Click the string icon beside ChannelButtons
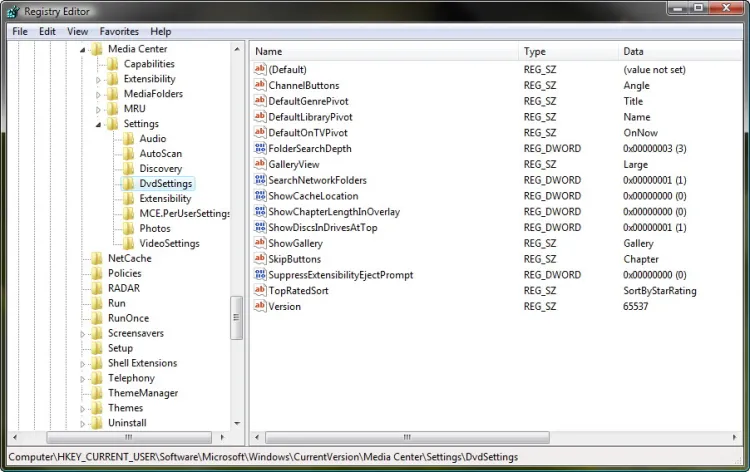This screenshot has height=472, width=750. [260, 86]
